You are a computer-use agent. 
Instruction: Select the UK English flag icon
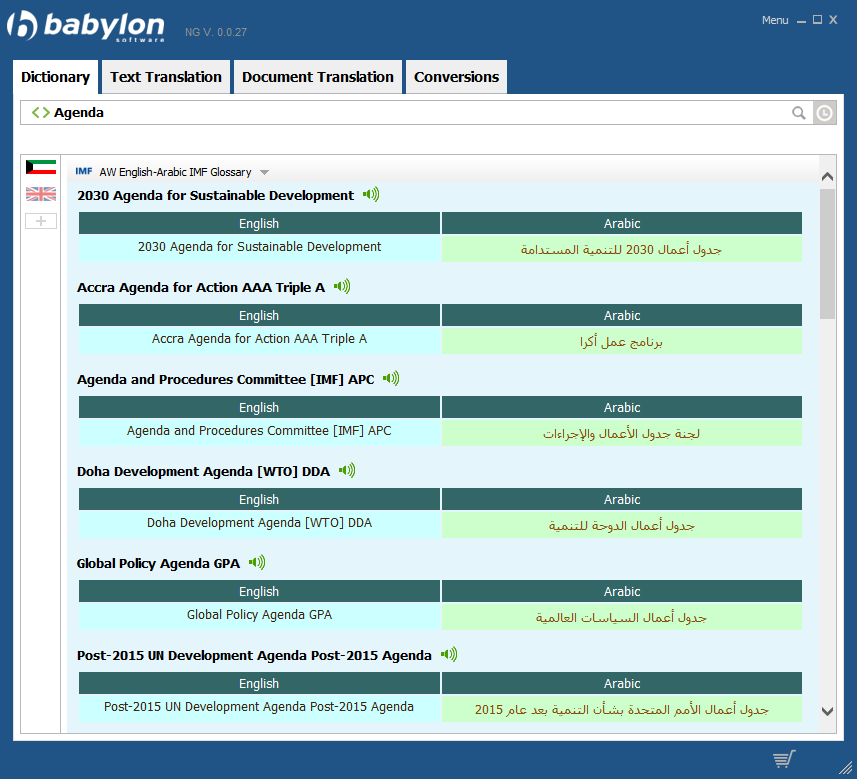coord(41,194)
